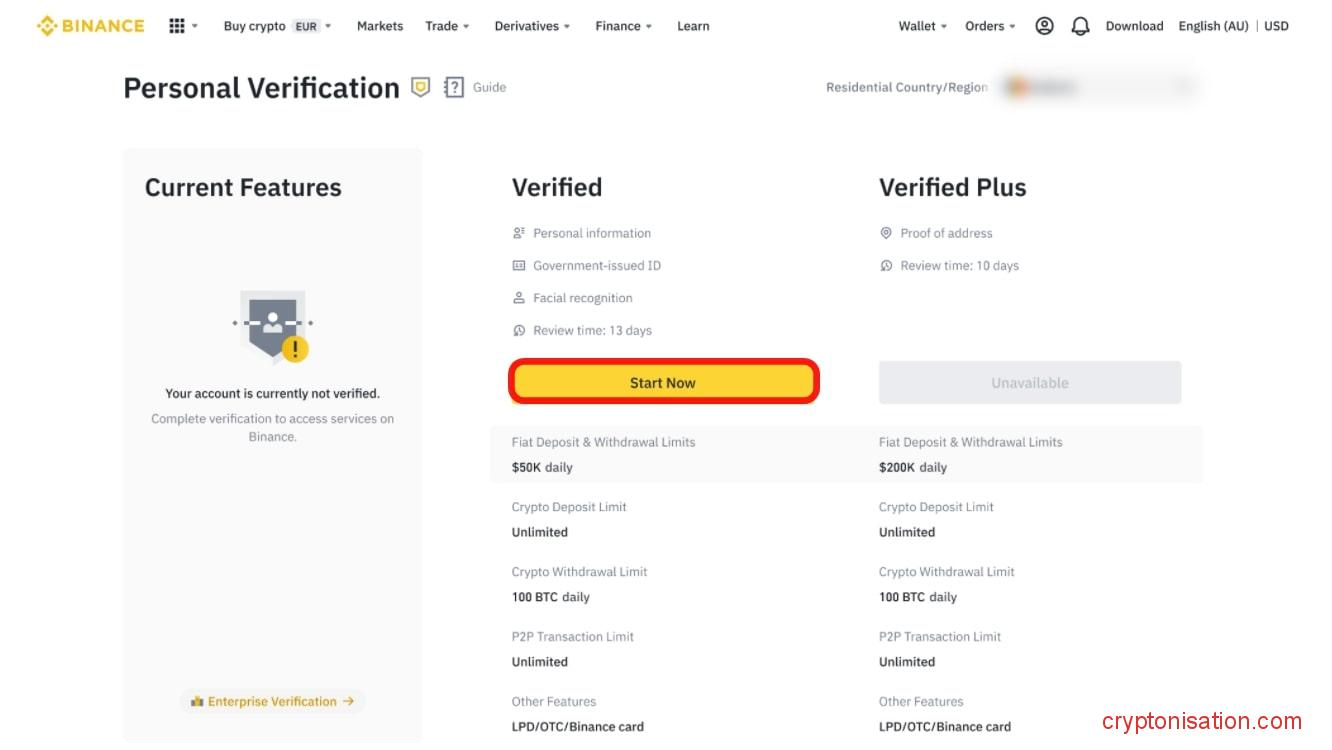Click the arrow icon after Enterprise Verification
Screen dimensions: 1332x750
349,701
